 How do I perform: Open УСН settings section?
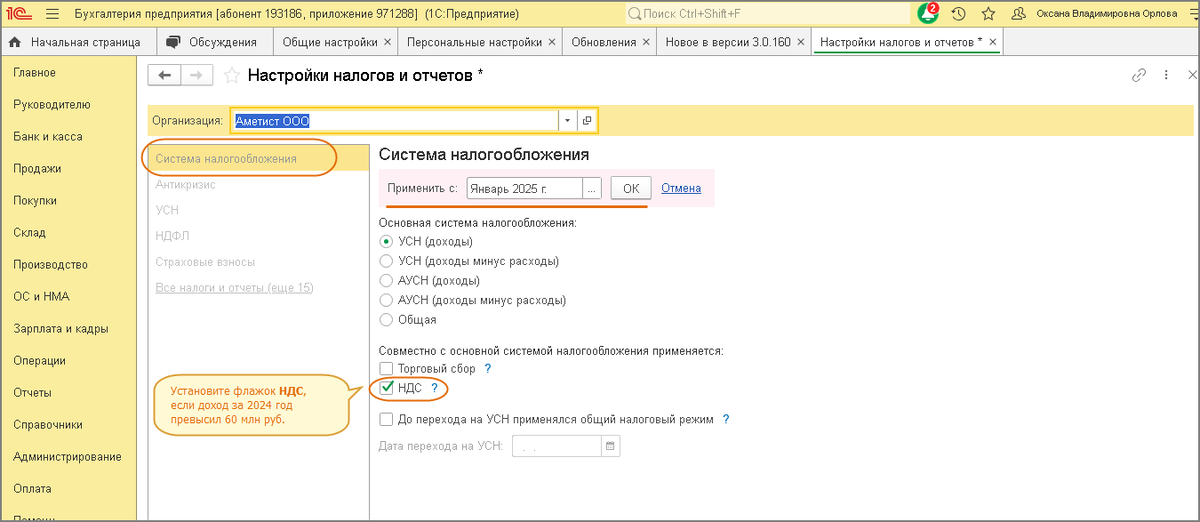click(x=167, y=210)
